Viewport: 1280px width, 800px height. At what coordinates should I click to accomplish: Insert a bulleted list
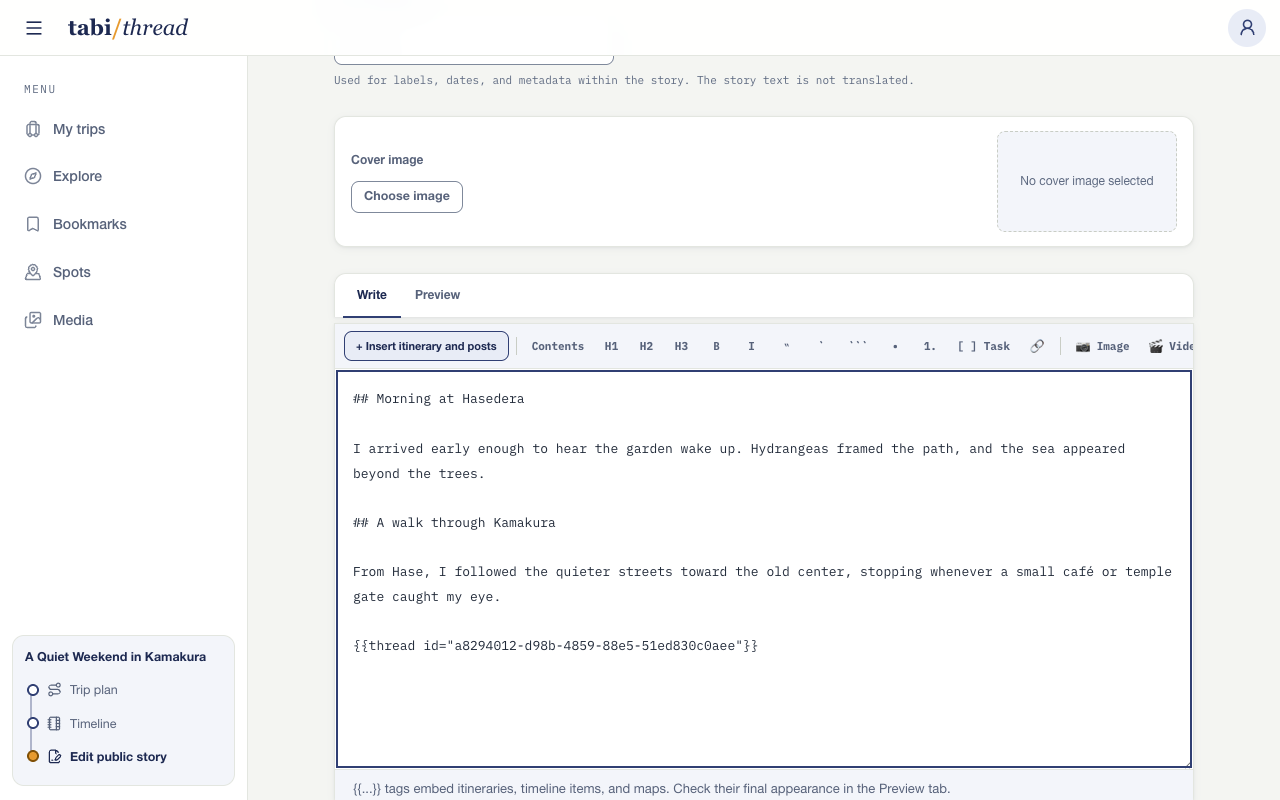[895, 346]
